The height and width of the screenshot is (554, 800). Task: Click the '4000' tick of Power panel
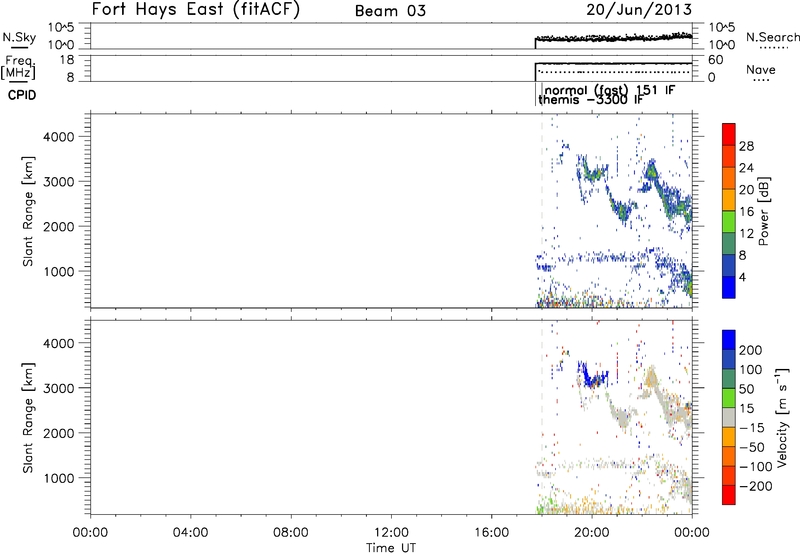click(x=59, y=137)
